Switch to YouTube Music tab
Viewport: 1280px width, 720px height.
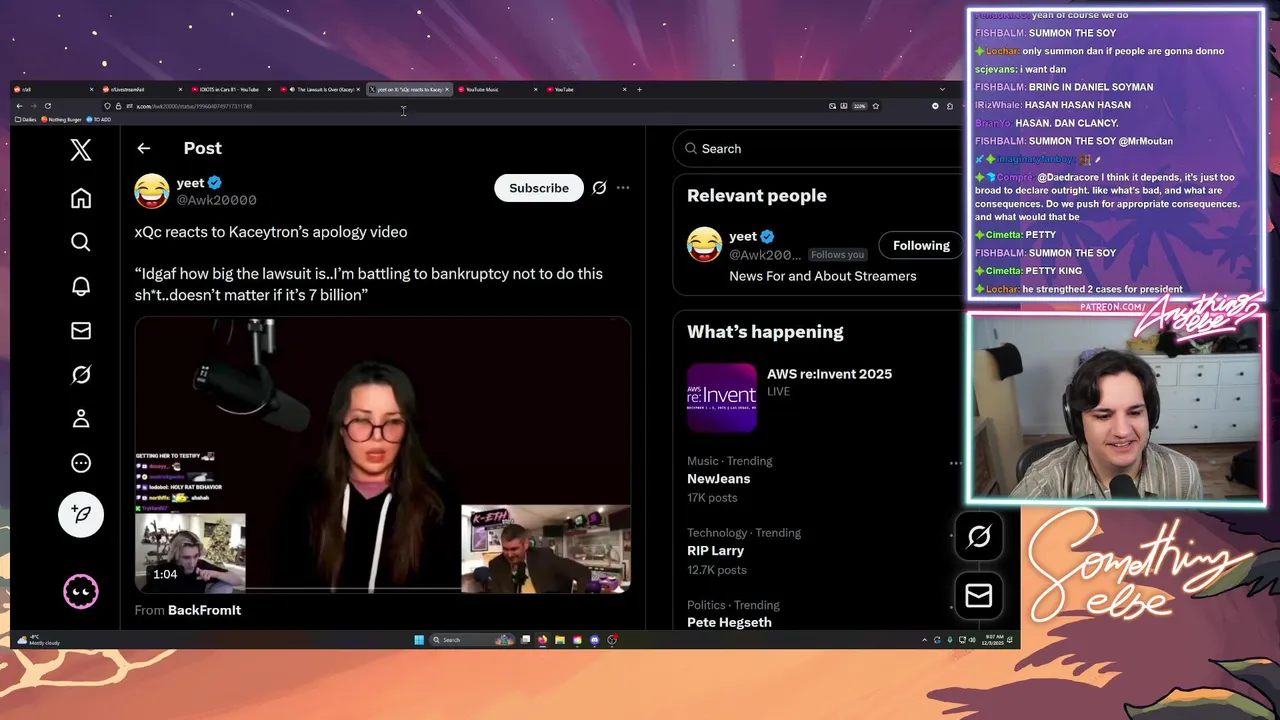click(498, 90)
